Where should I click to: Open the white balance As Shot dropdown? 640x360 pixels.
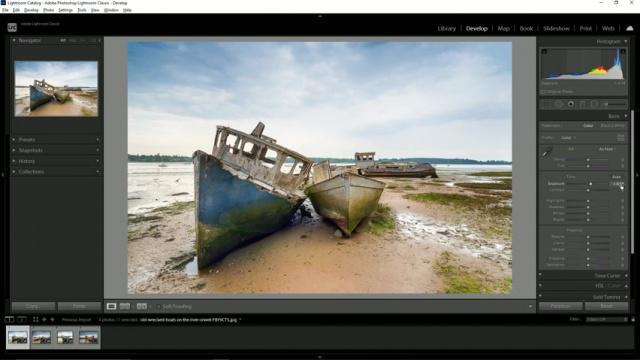(x=607, y=149)
